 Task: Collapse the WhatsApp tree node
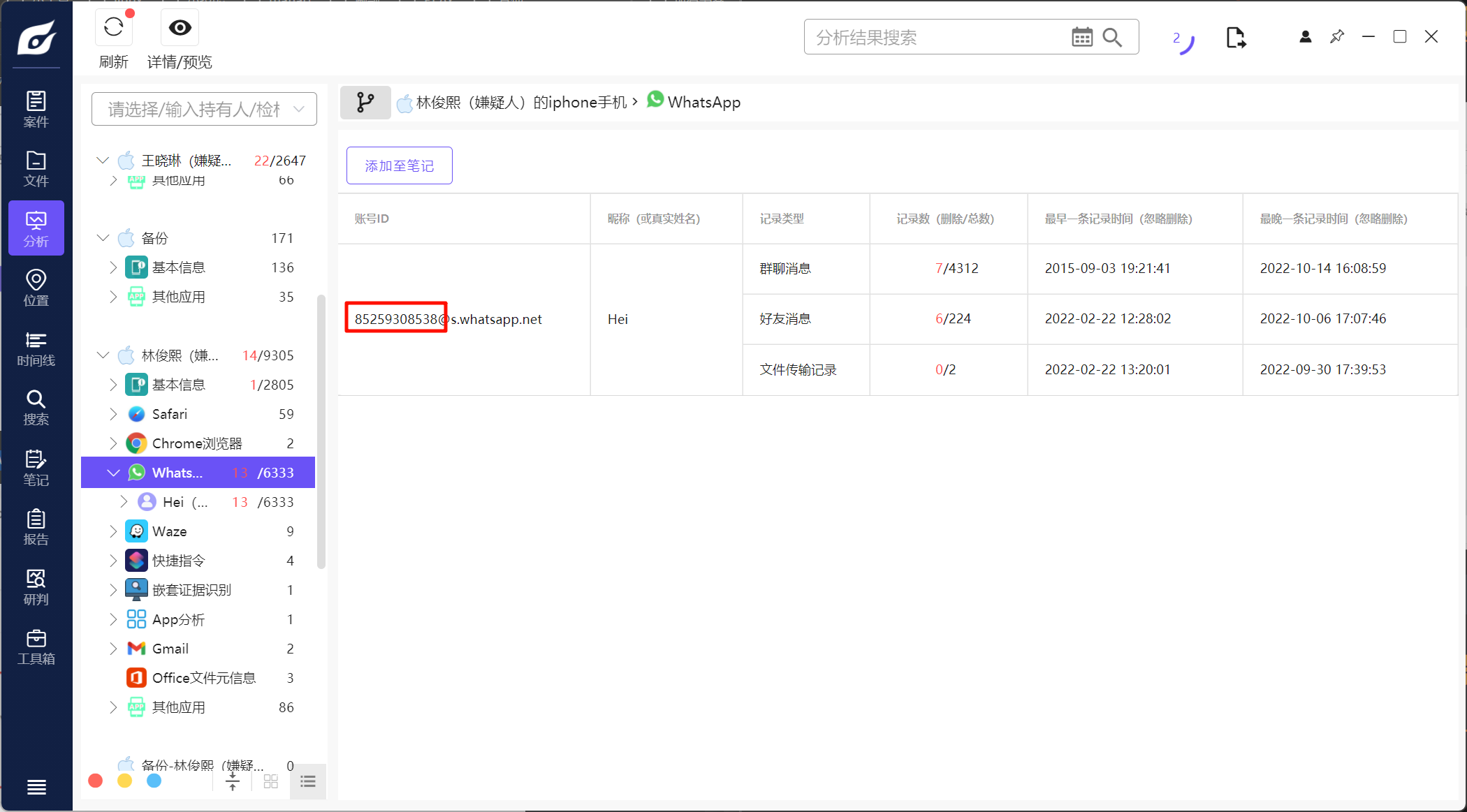pos(113,473)
